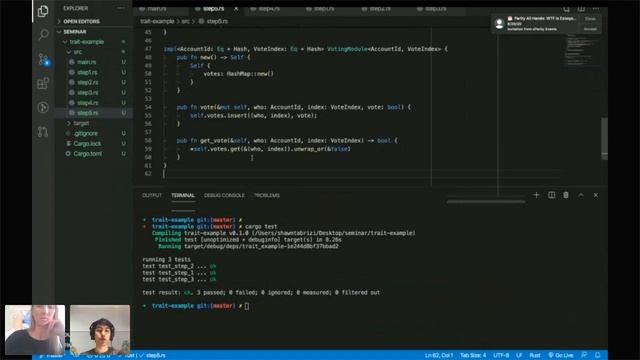
Task: Change the Tab Size: 4 setting
Action: coord(473,355)
